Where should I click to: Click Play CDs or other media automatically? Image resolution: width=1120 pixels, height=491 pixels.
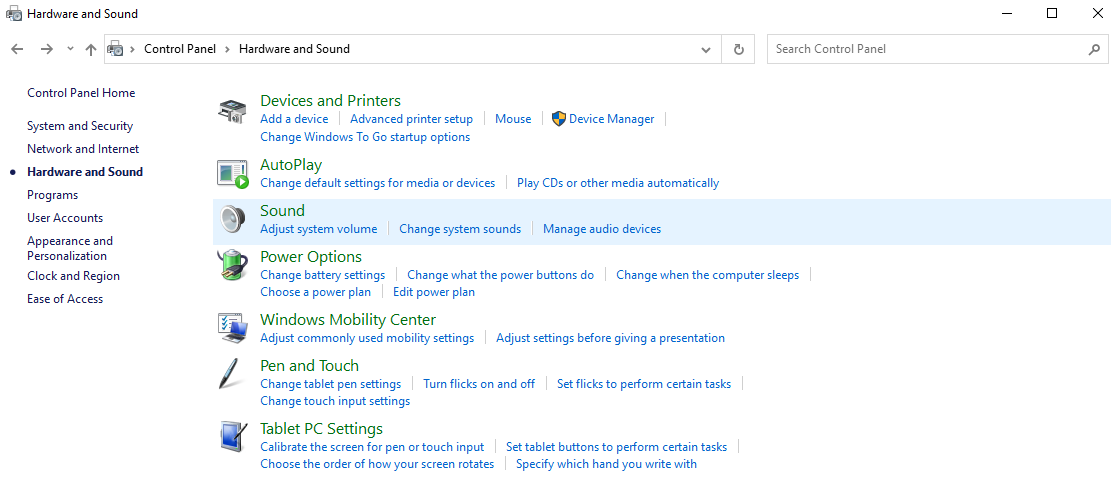click(618, 183)
